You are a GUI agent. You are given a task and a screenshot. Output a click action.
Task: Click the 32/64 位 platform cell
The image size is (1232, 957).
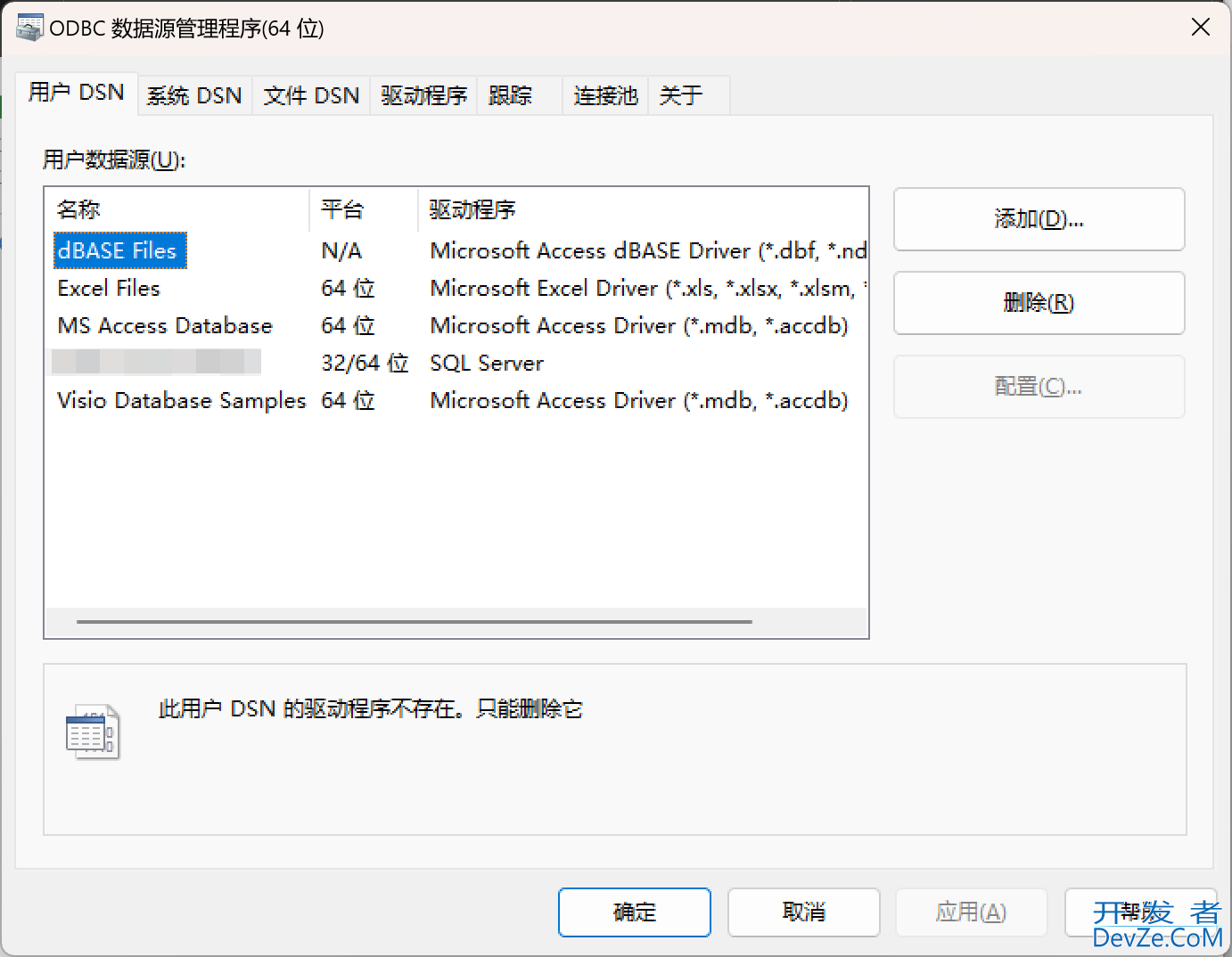tap(365, 364)
